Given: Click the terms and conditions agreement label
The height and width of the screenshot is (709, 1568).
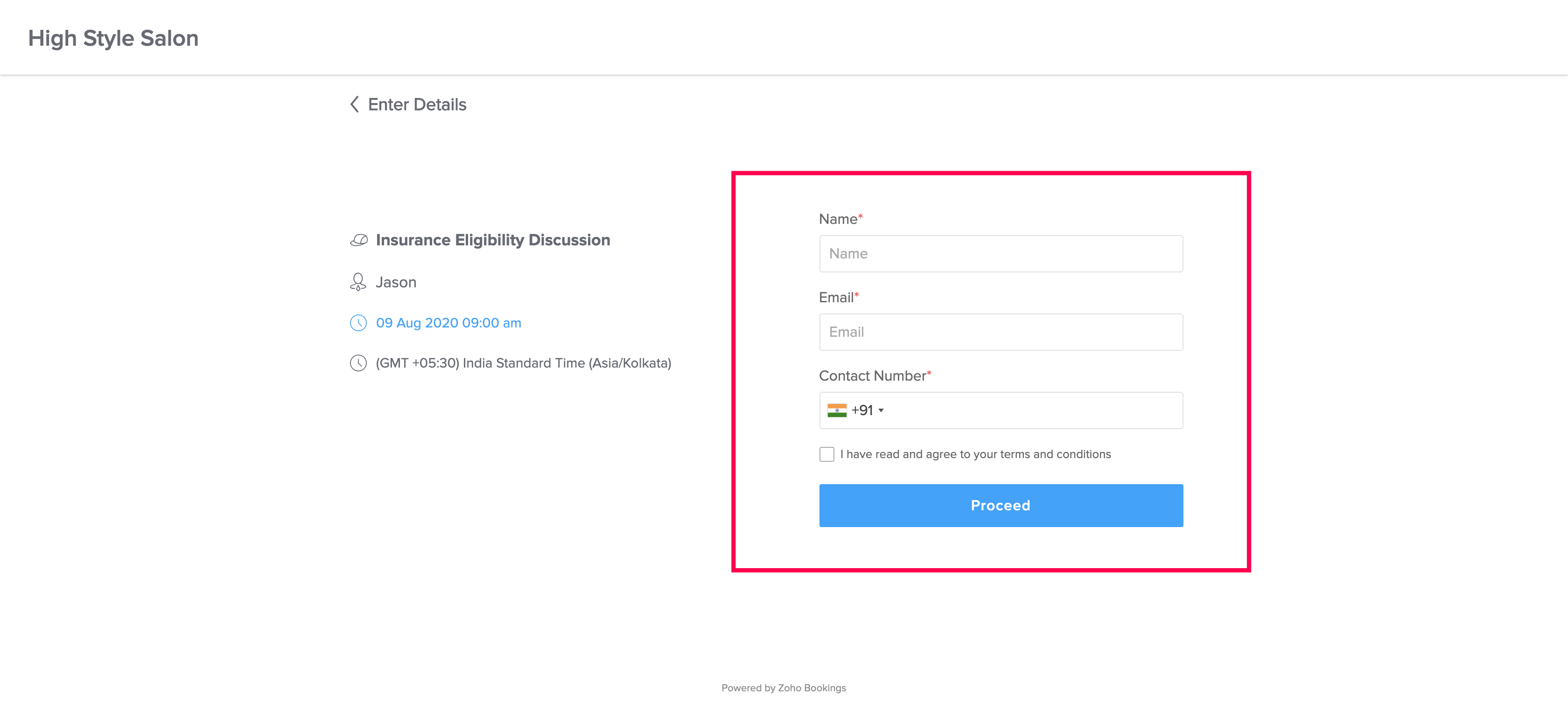Looking at the screenshot, I should [975, 455].
